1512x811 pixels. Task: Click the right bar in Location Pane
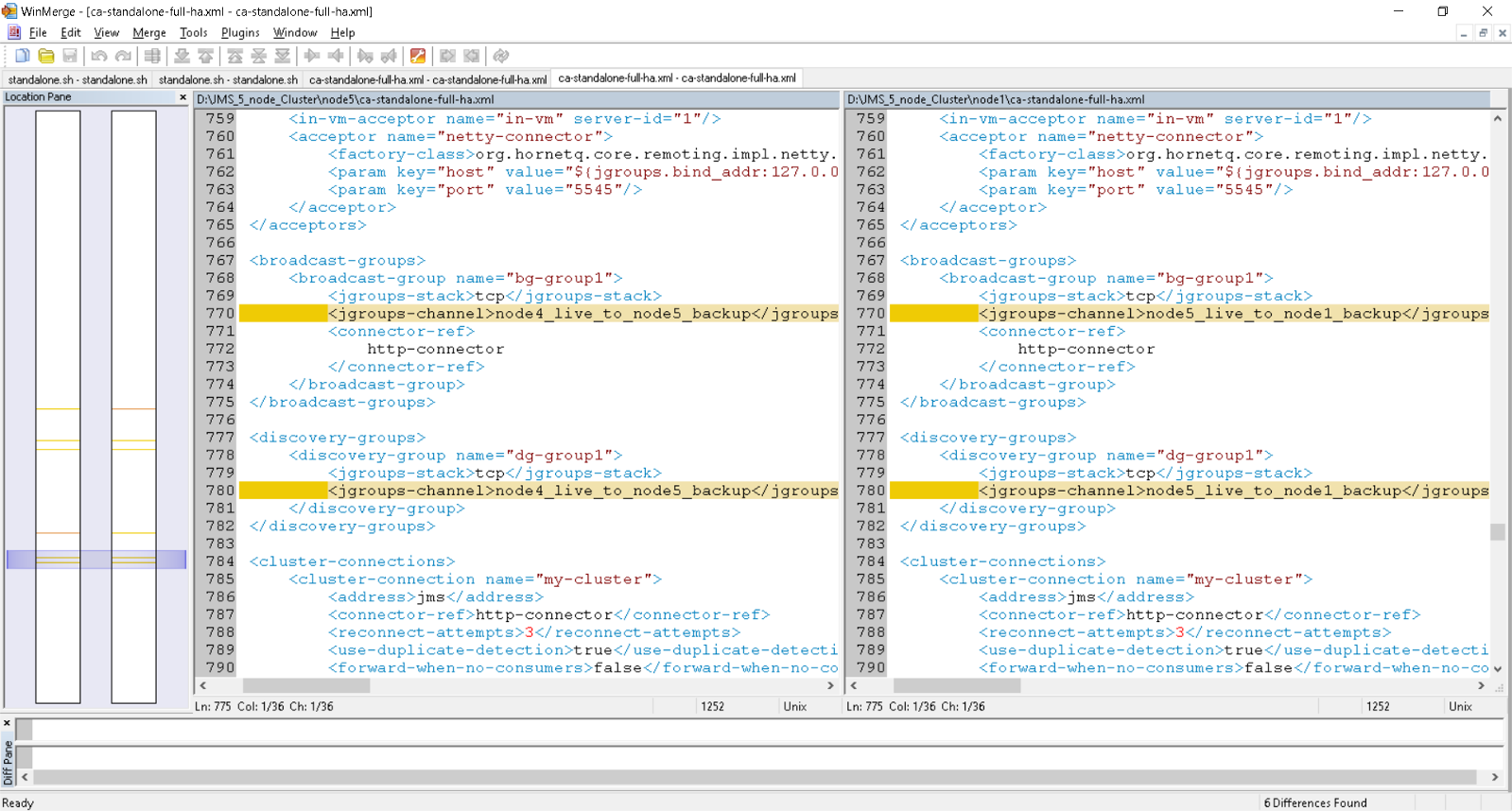click(x=133, y=406)
